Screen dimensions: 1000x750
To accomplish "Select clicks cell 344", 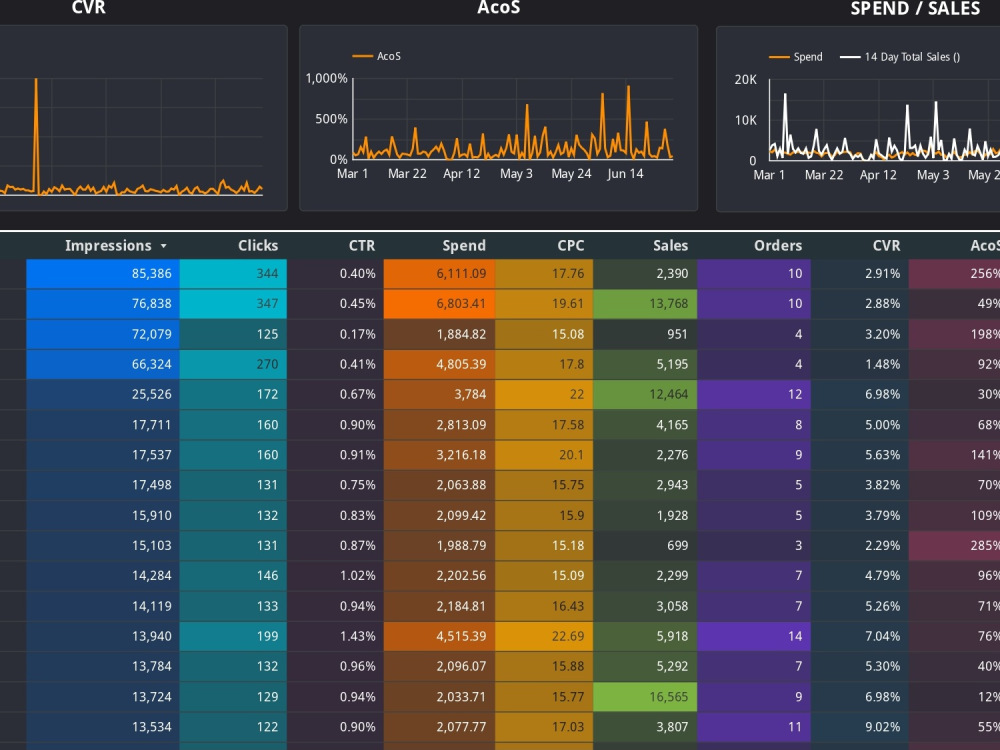I will pos(233,274).
